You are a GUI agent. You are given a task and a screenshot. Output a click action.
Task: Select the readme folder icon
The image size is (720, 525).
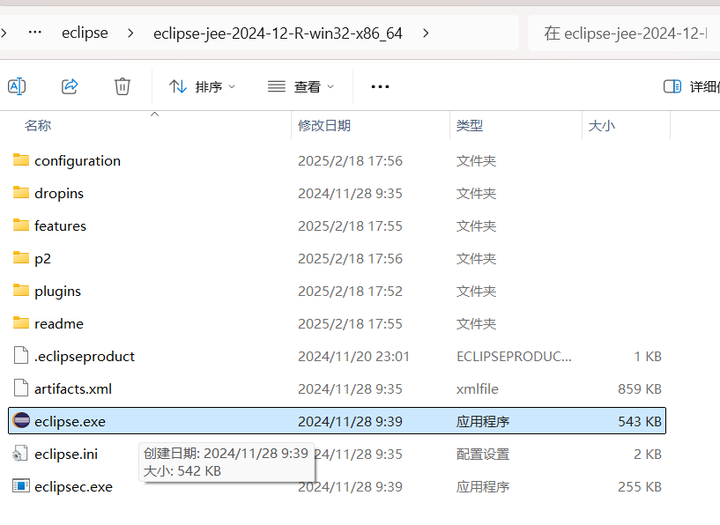point(21,323)
